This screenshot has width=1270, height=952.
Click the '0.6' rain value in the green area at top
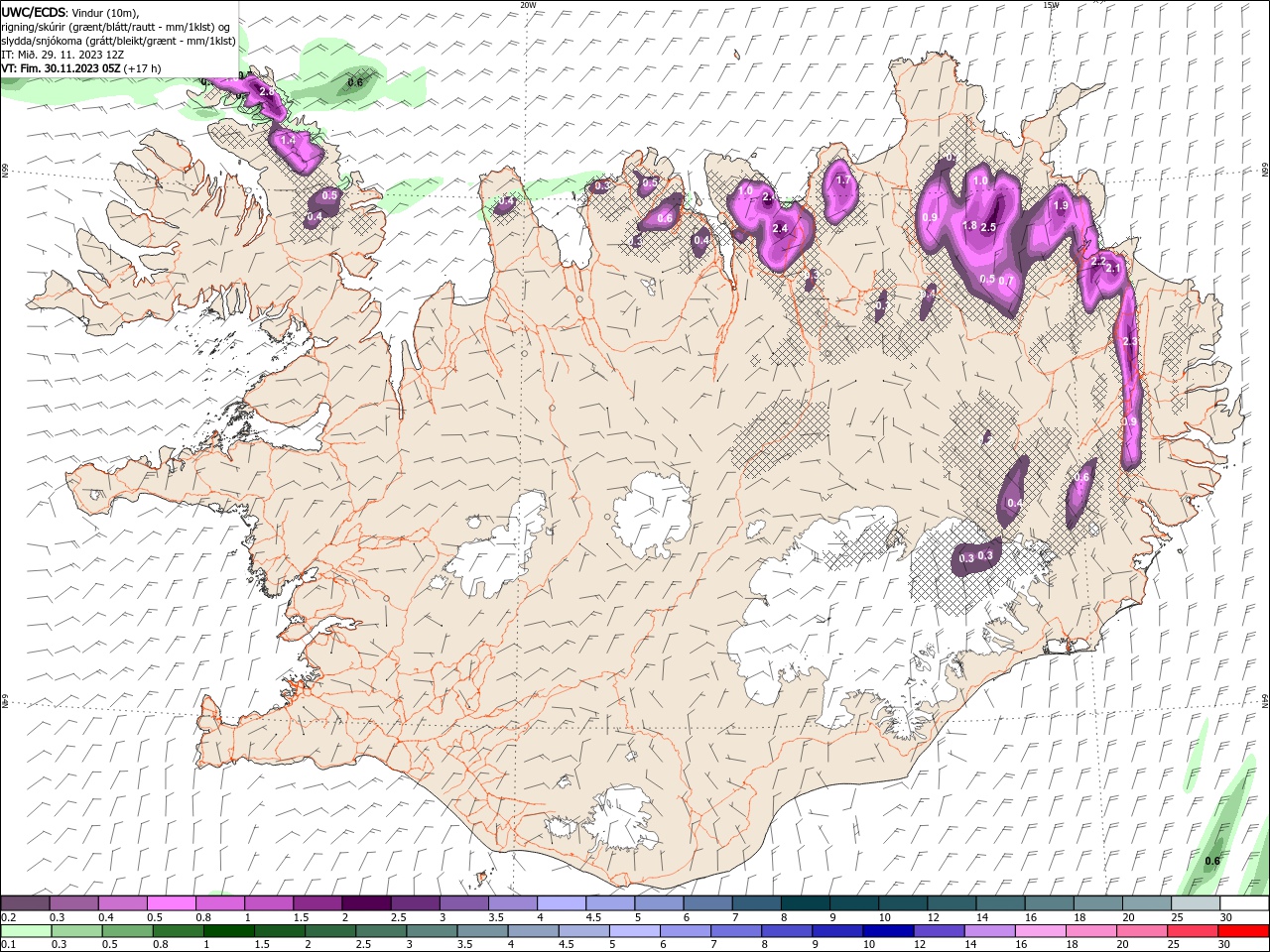[x=355, y=82]
